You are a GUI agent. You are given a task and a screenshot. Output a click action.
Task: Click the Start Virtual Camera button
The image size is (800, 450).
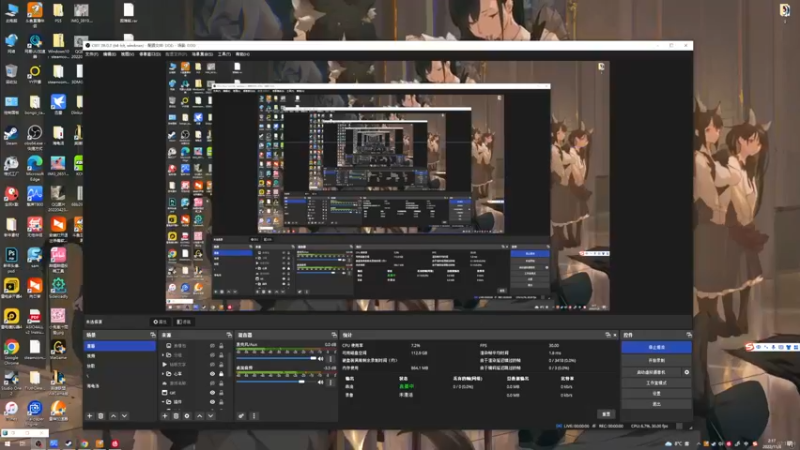coord(651,372)
